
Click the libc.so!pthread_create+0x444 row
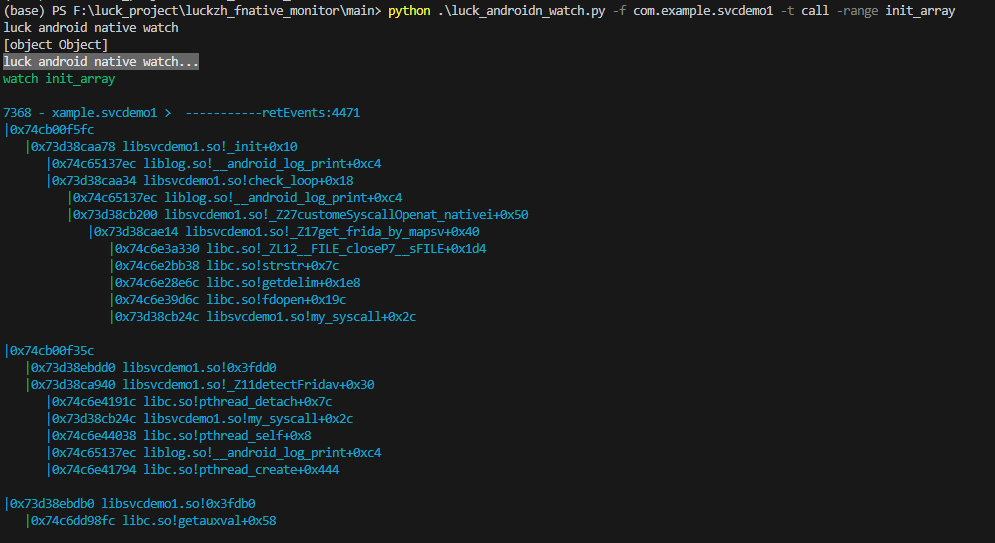pos(194,469)
